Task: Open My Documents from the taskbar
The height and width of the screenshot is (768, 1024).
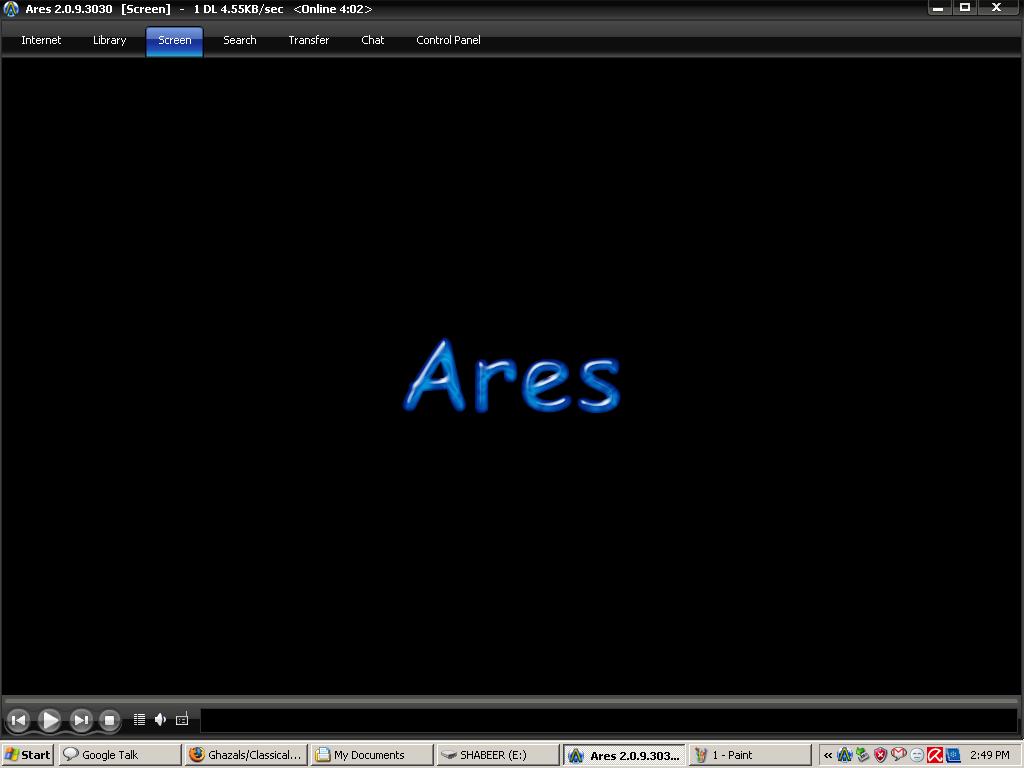Action: pyautogui.click(x=372, y=755)
